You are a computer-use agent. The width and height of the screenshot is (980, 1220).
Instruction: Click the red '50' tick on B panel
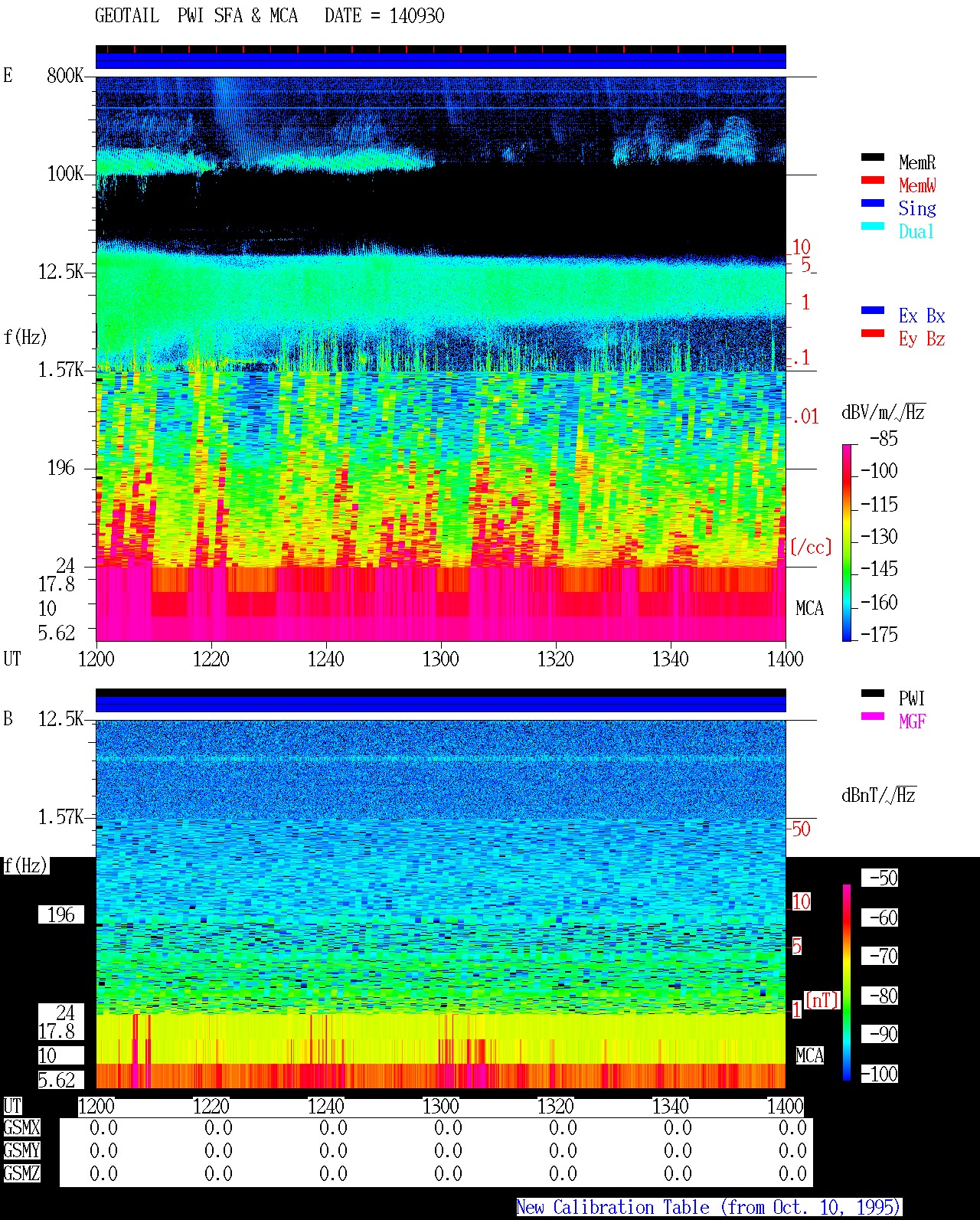pos(801,829)
